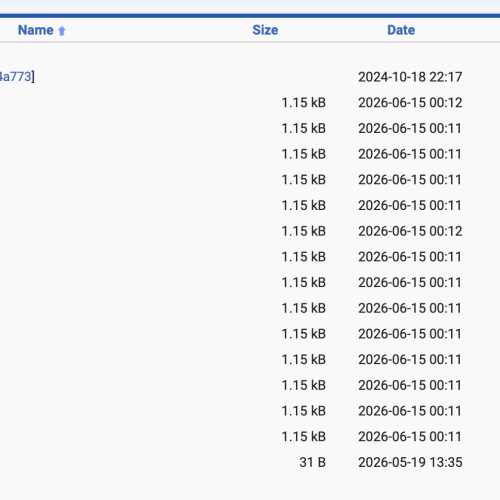500x500 pixels.
Task: Click the 2024-10-18 22:17 date entry
Action: pyautogui.click(x=410, y=77)
